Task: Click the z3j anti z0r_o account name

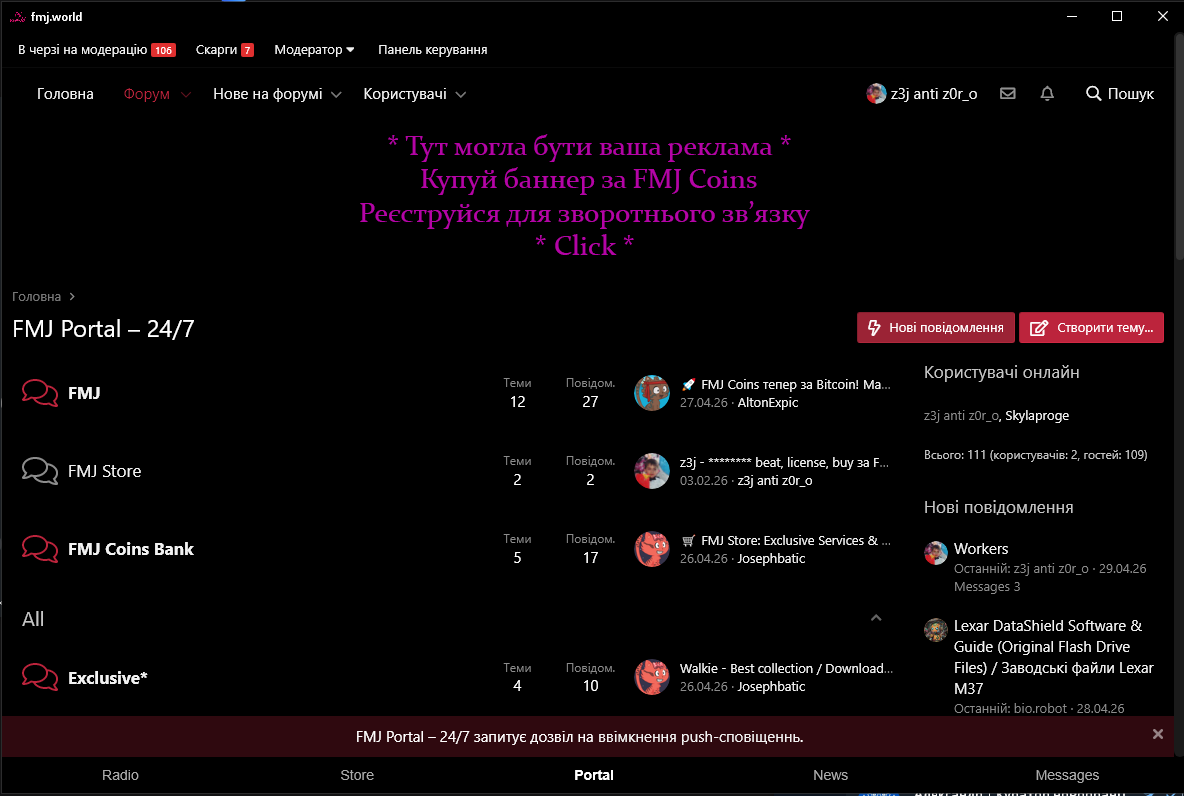Action: 934,94
